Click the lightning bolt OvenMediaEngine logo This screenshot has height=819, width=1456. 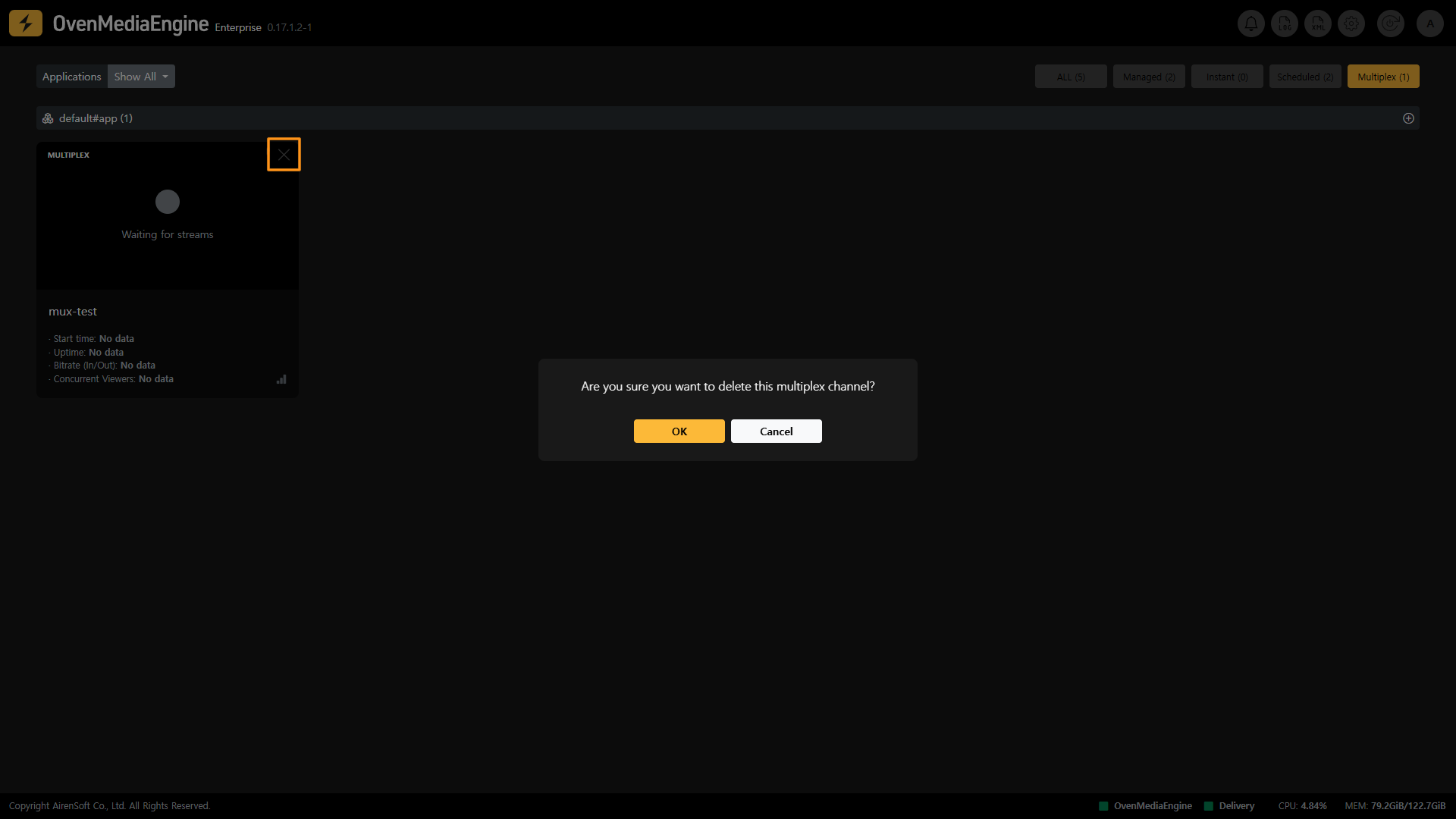tap(26, 24)
